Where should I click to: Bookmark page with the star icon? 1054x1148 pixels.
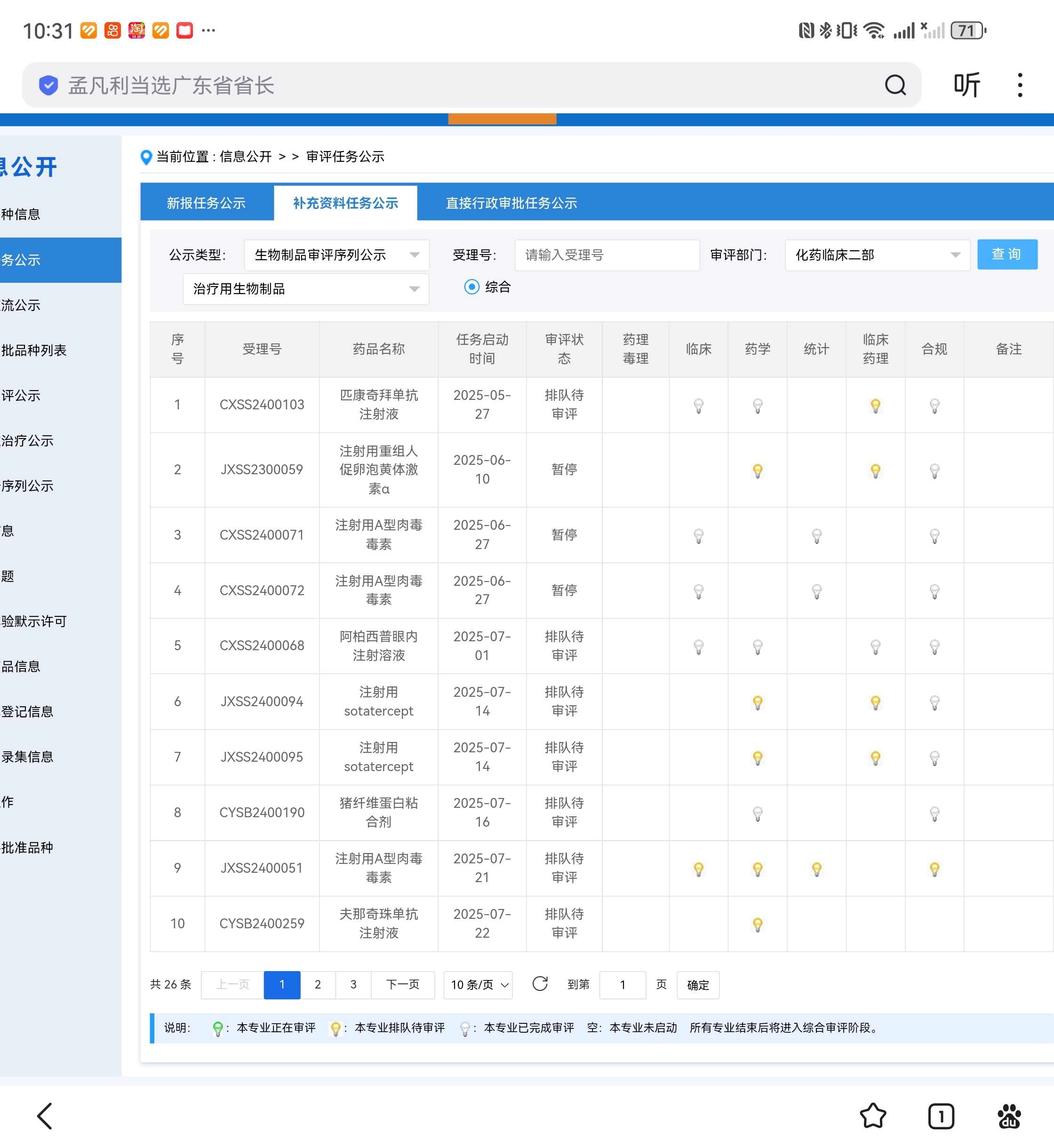(873, 1116)
